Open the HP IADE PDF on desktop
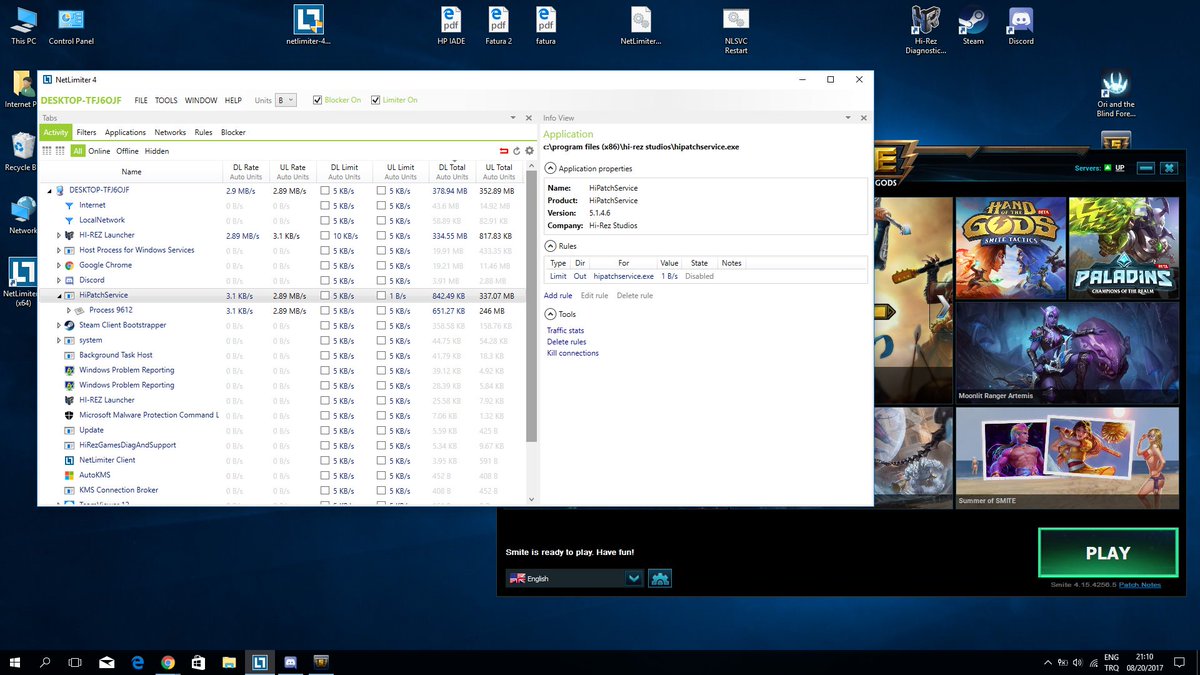Viewport: 1200px width, 675px height. 451,25
